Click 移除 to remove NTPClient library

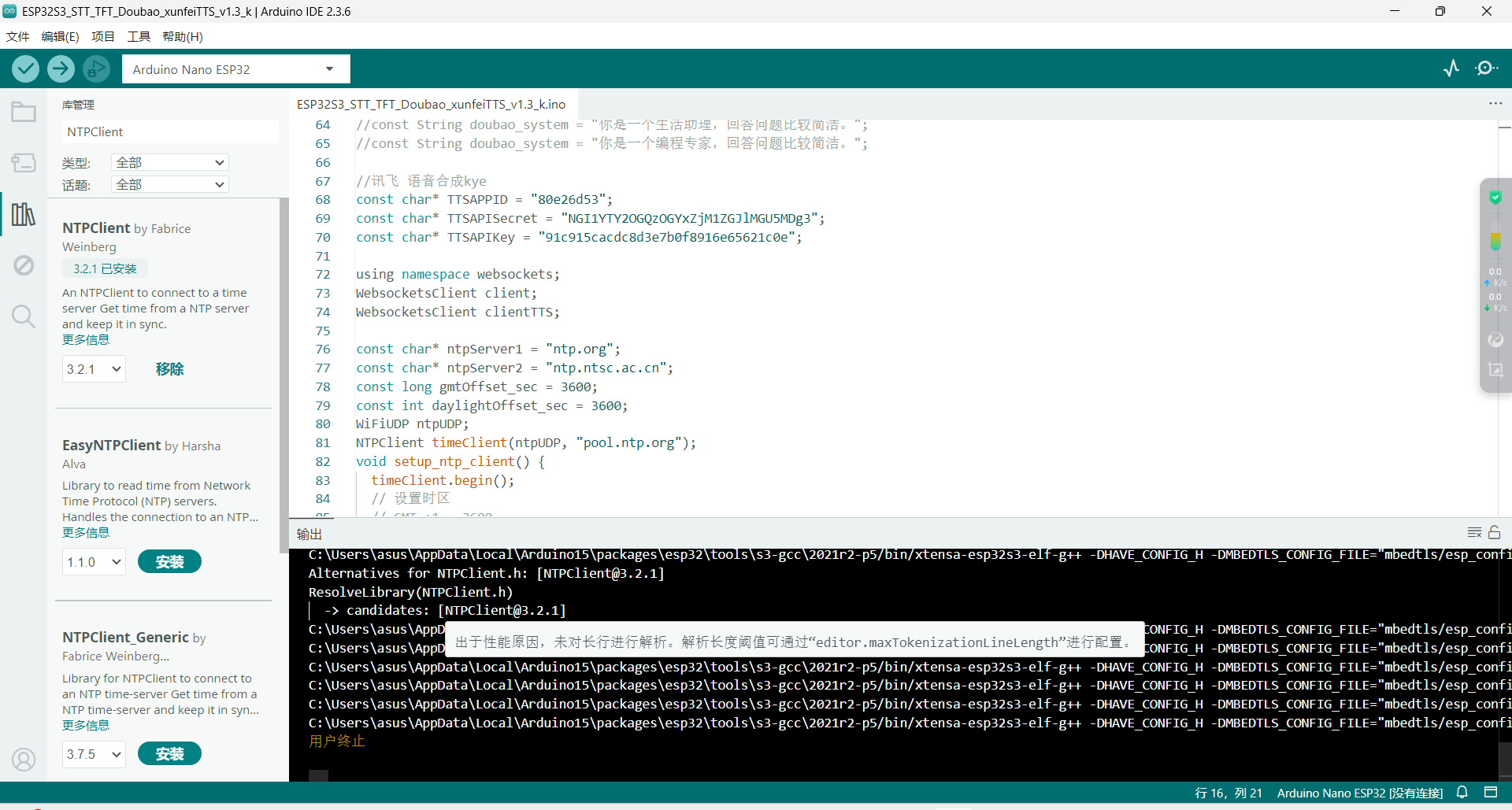point(169,369)
